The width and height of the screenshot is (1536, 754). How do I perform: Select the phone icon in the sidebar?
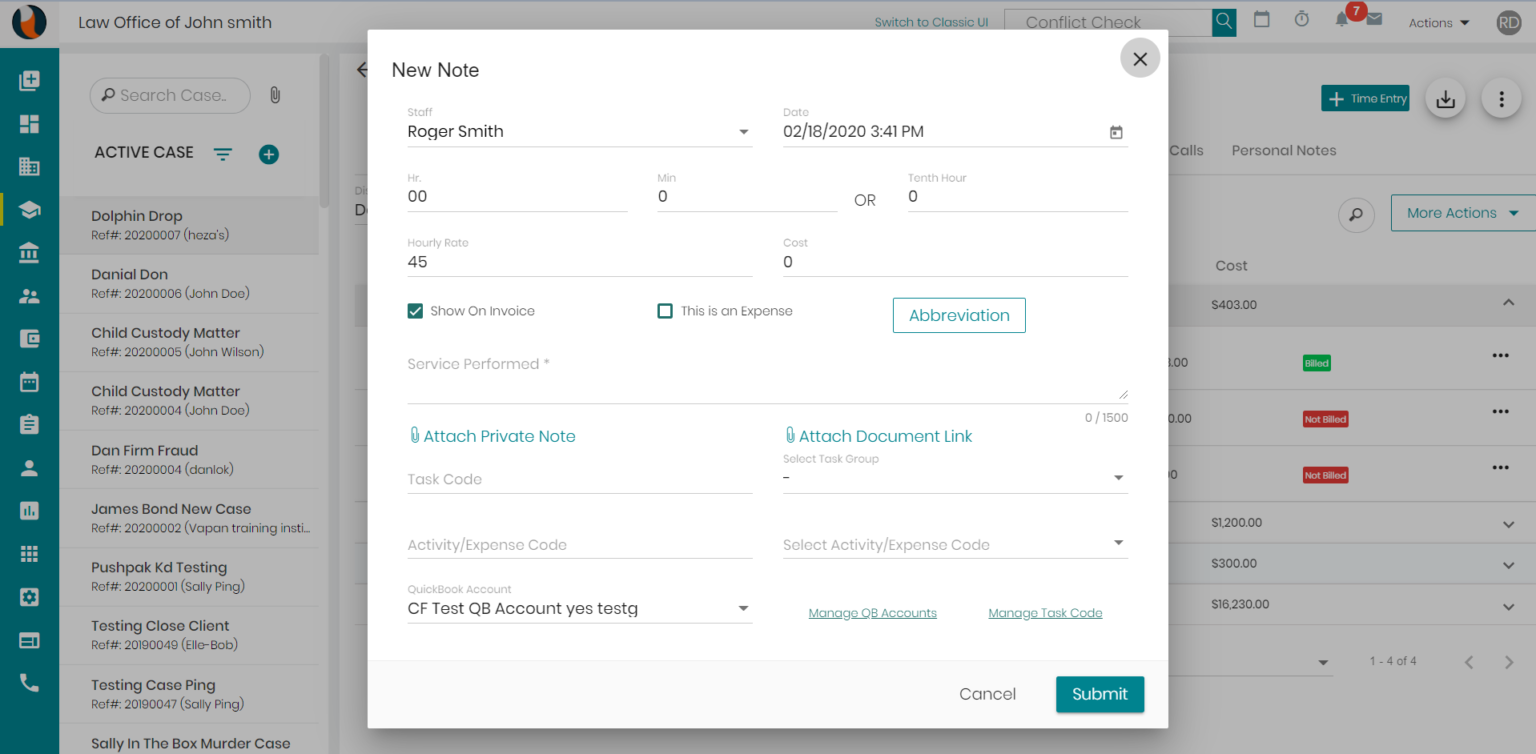pos(29,683)
